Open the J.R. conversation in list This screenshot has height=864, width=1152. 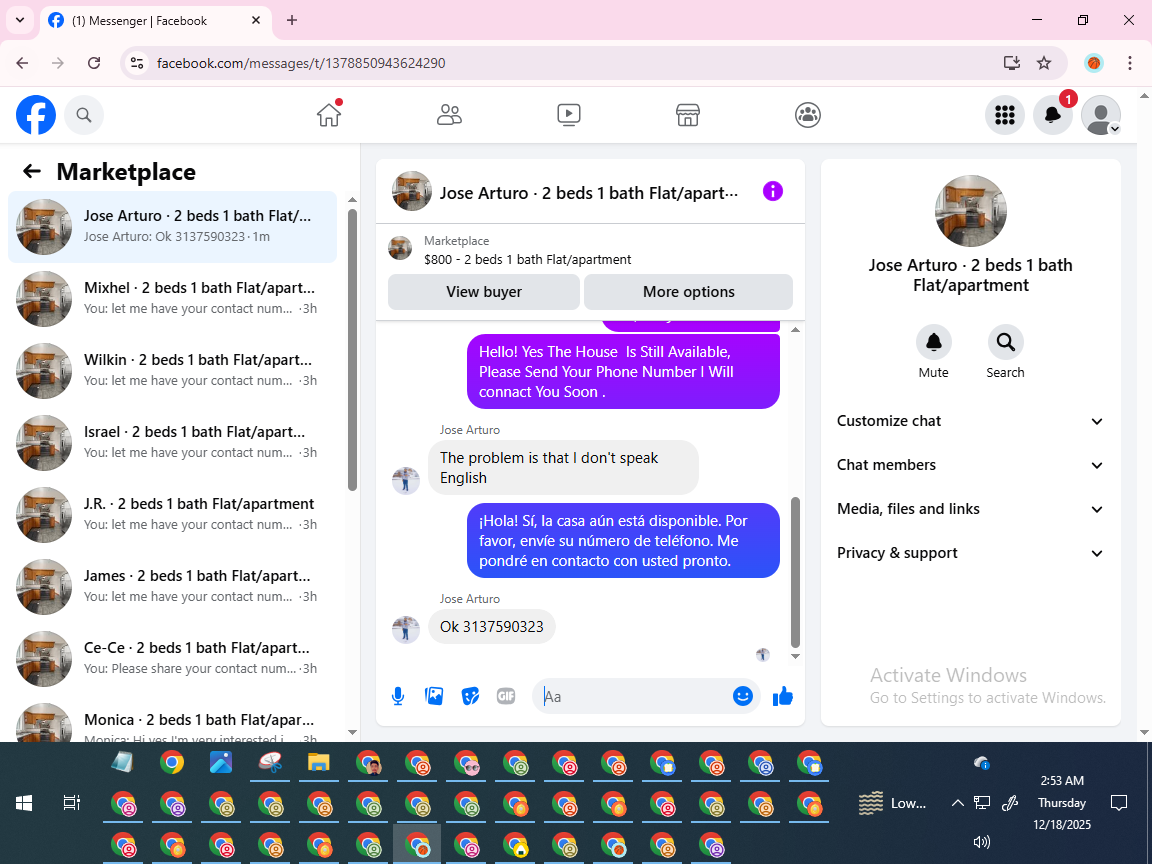pyautogui.click(x=173, y=514)
